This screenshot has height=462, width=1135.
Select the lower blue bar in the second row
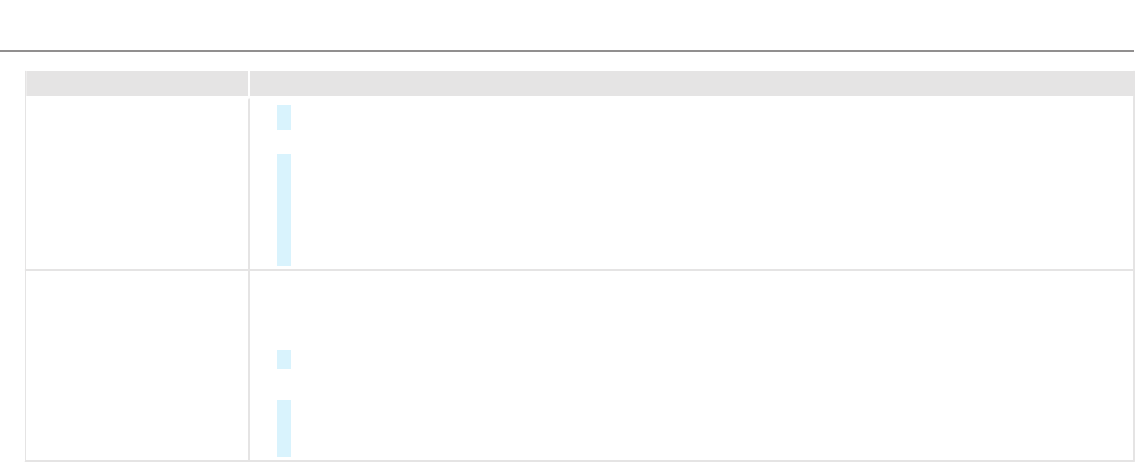(284, 428)
